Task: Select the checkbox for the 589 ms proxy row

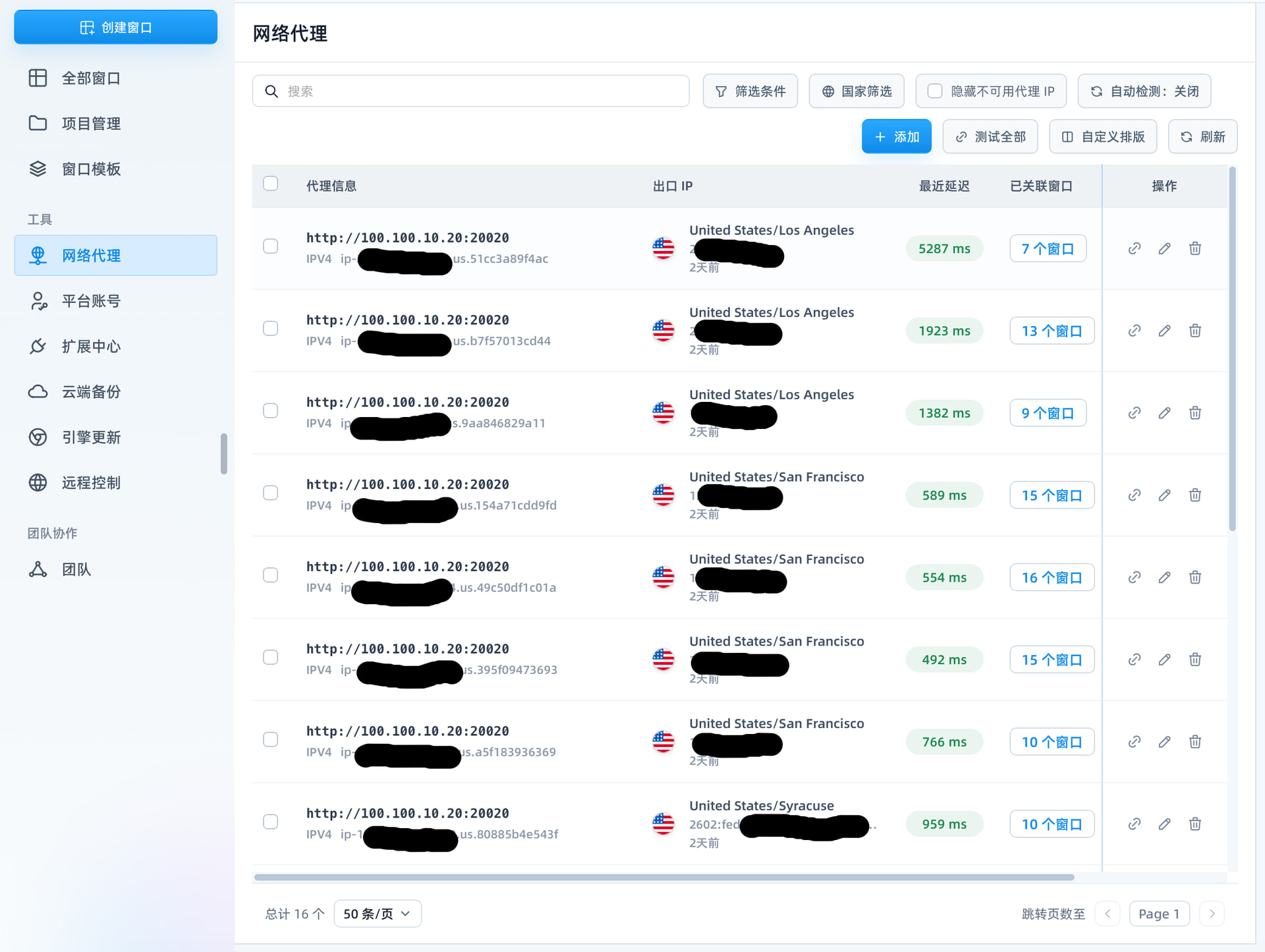Action: tap(270, 493)
